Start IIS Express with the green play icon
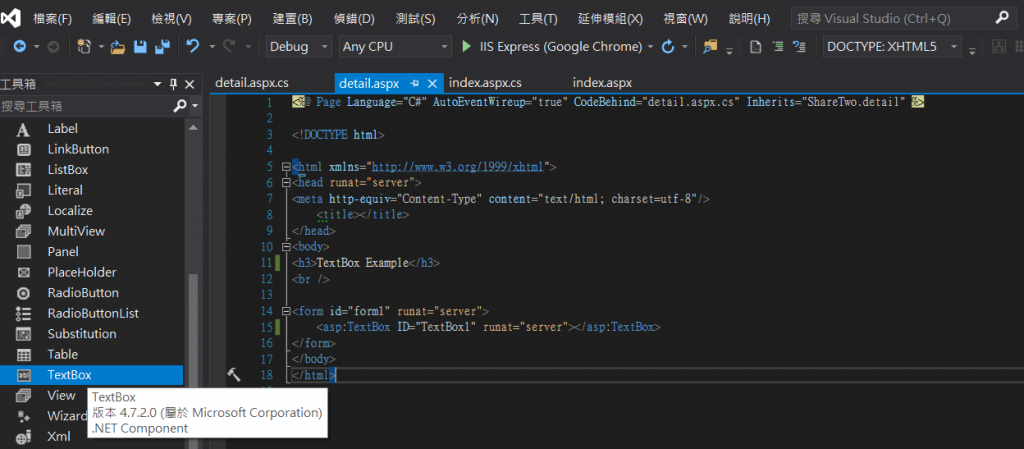Viewport: 1024px width, 449px height. (x=466, y=46)
